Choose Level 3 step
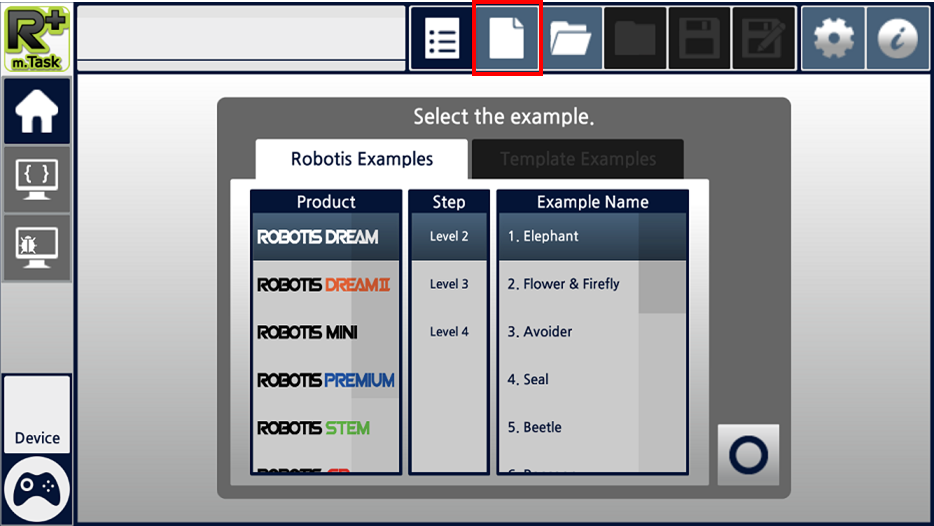Viewport: 934px width, 526px height. click(x=449, y=284)
